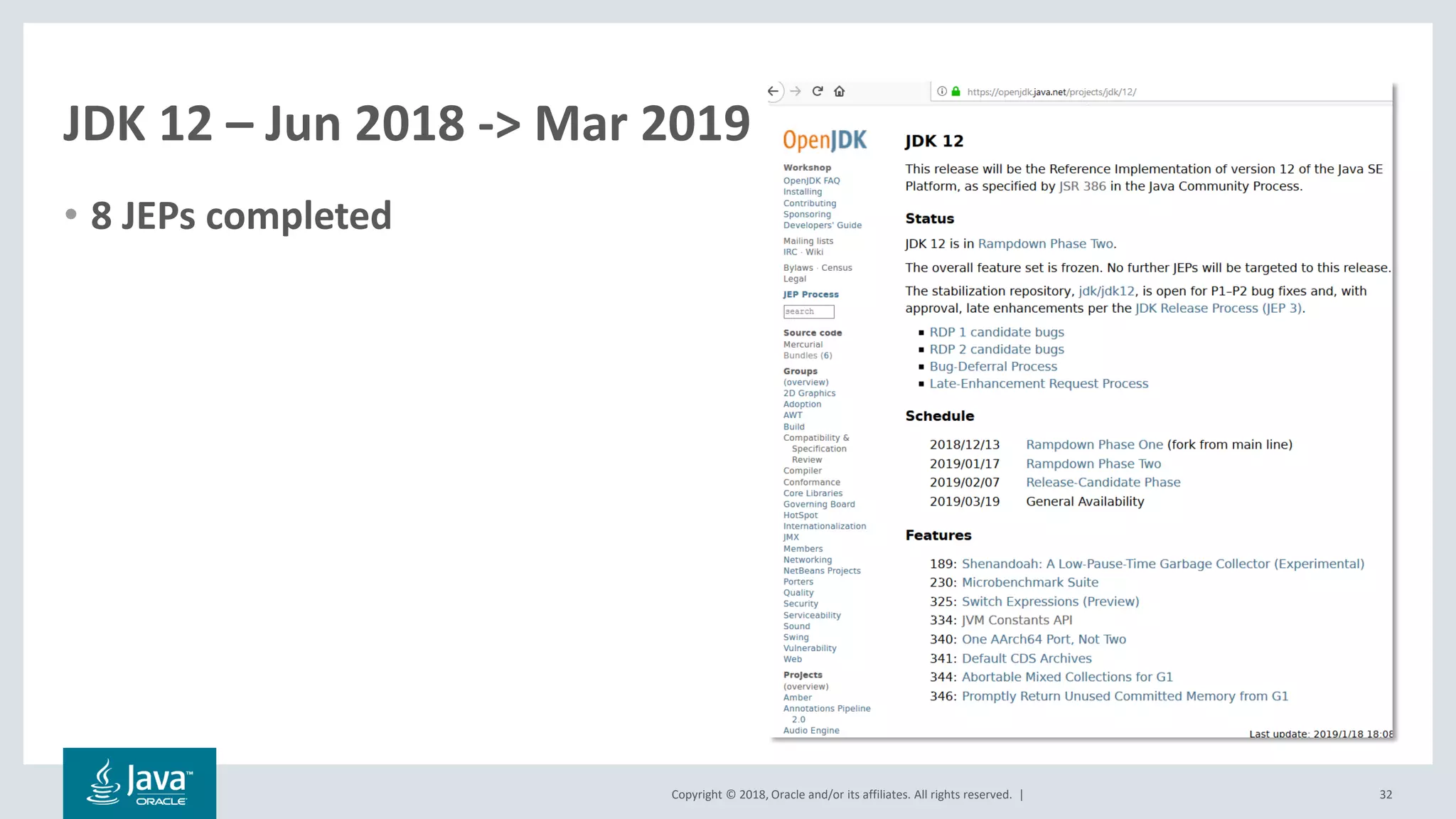This screenshot has width=1456, height=819.
Task: Open One AArch64 Port, Not Two link
Action: point(1044,639)
